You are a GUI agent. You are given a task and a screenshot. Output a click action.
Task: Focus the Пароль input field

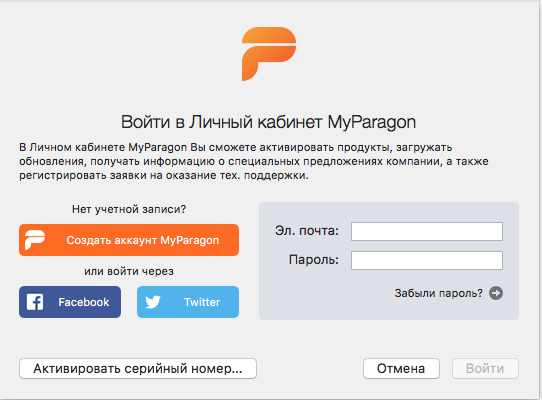pyautogui.click(x=427, y=260)
